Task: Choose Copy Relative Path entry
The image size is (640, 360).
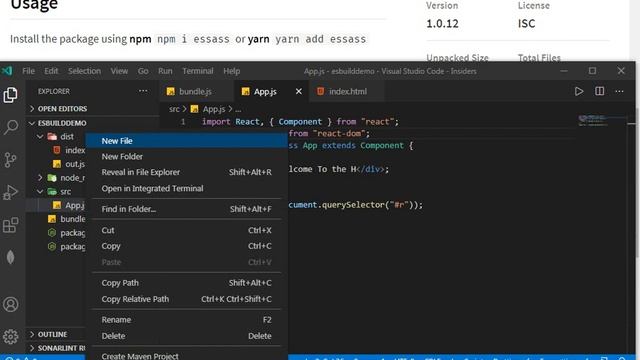Action: coord(187,299)
